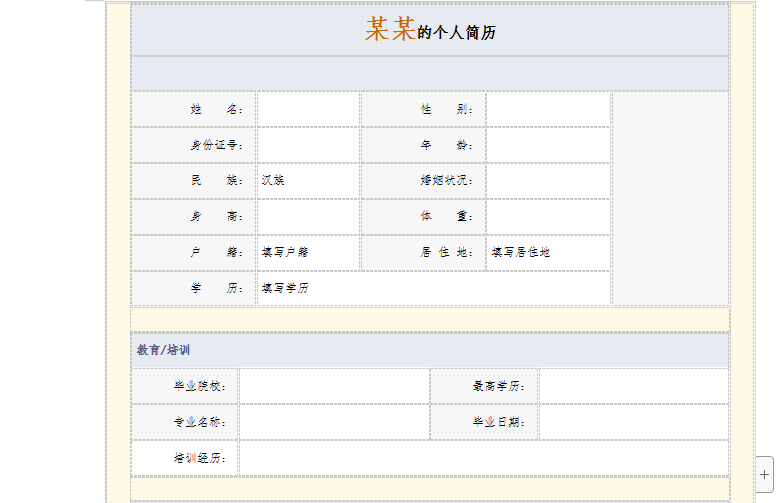
Task: Click the empty field next to 毕业日期
Action: [634, 422]
